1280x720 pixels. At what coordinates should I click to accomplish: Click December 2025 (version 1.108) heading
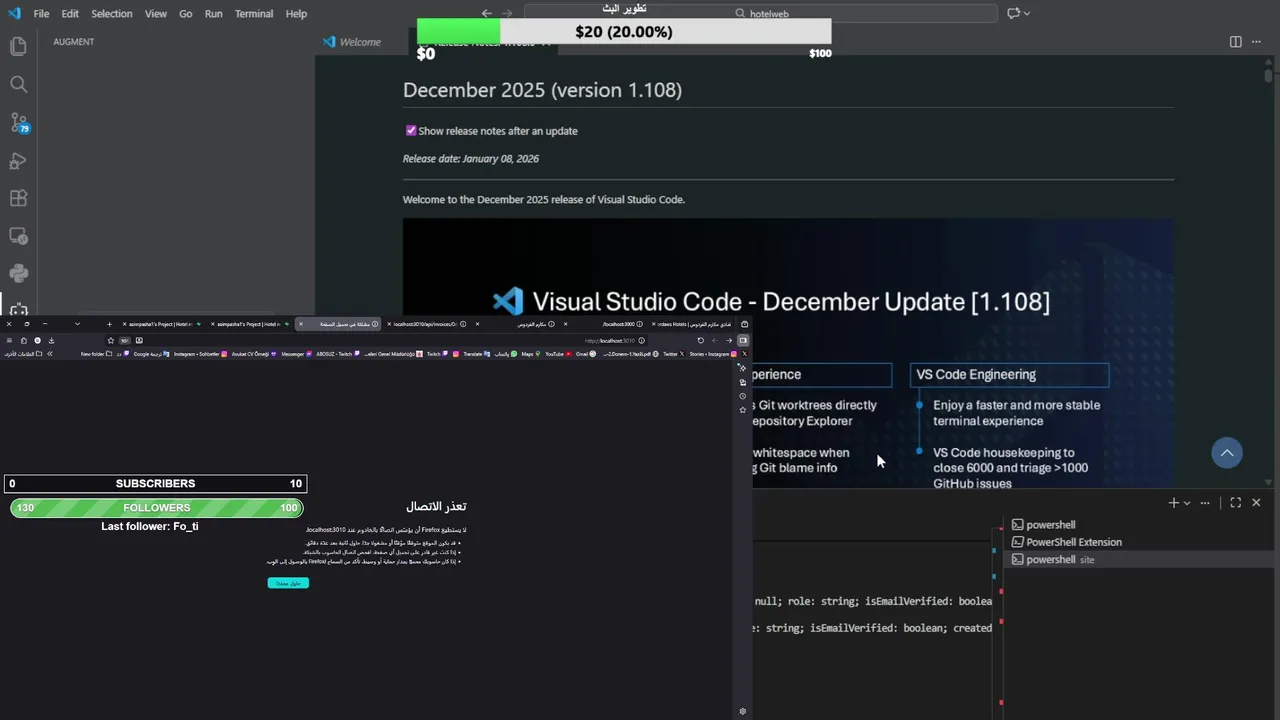[542, 90]
